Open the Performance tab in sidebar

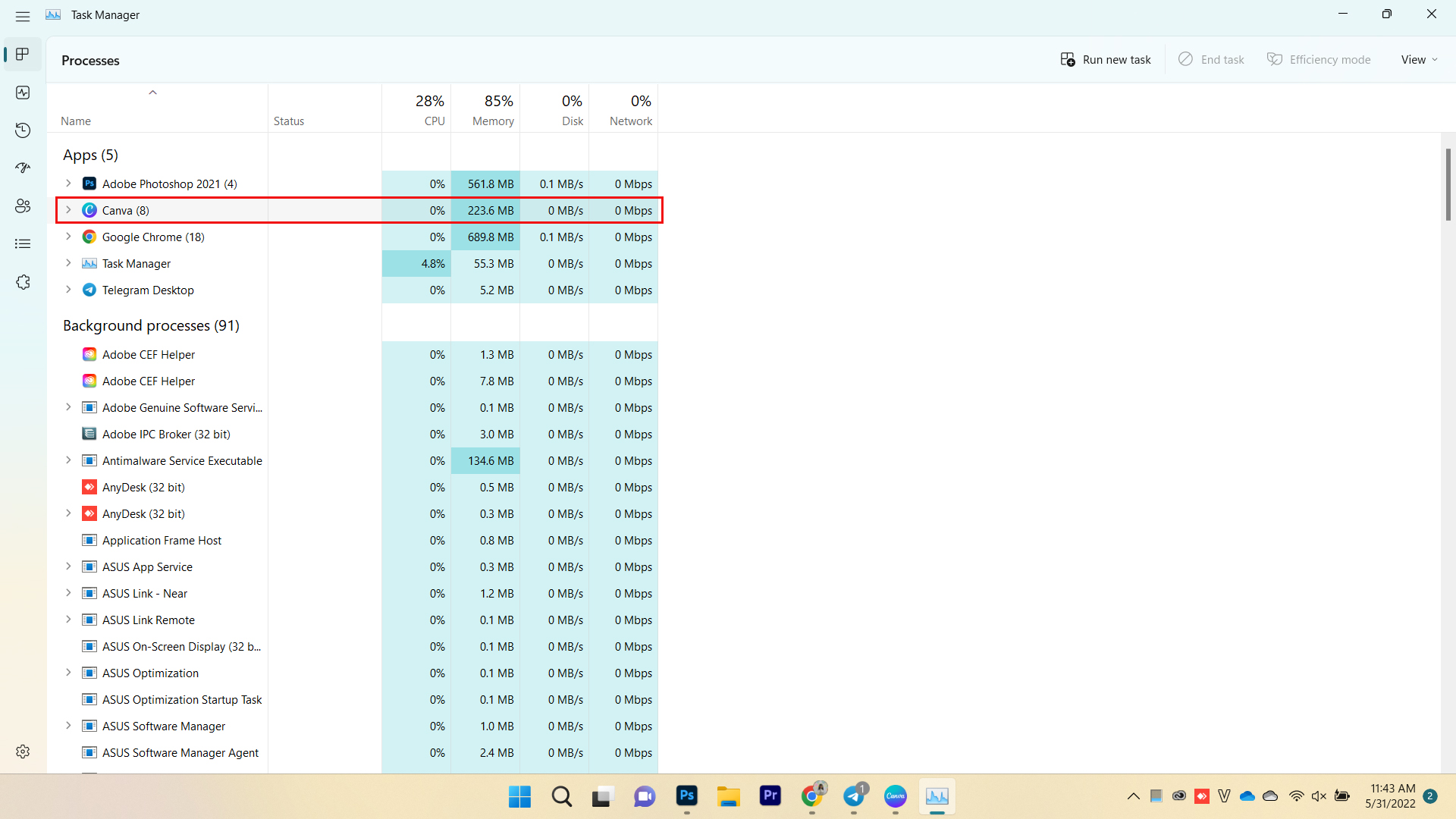click(23, 93)
